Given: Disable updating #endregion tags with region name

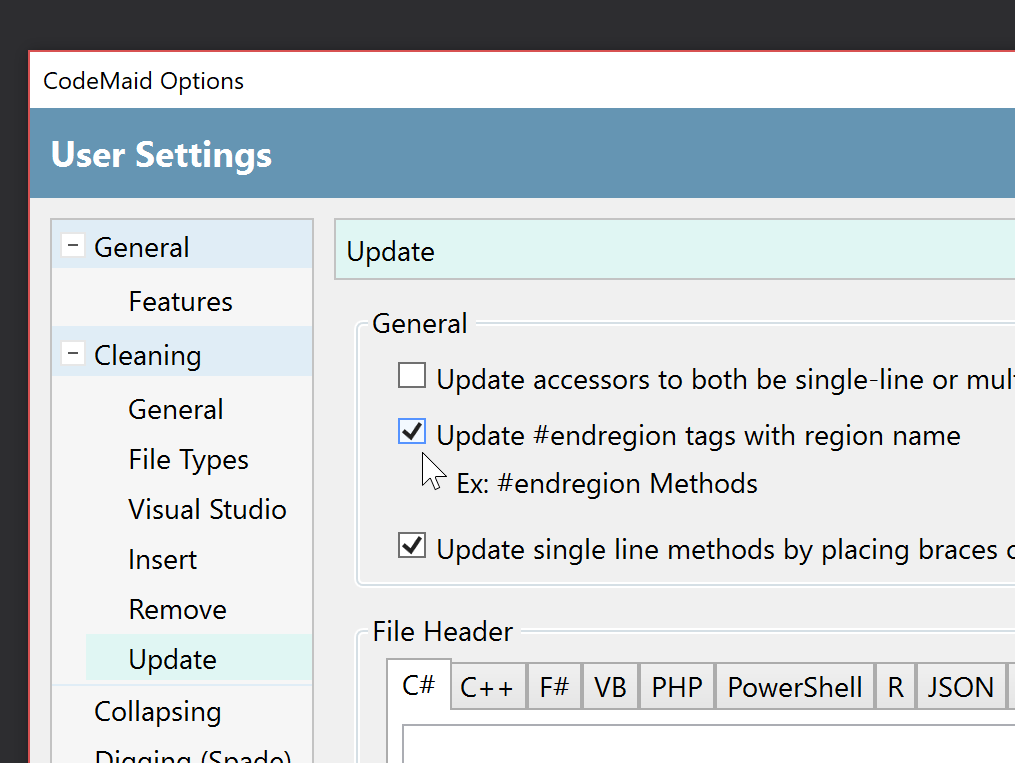Looking at the screenshot, I should (x=412, y=431).
